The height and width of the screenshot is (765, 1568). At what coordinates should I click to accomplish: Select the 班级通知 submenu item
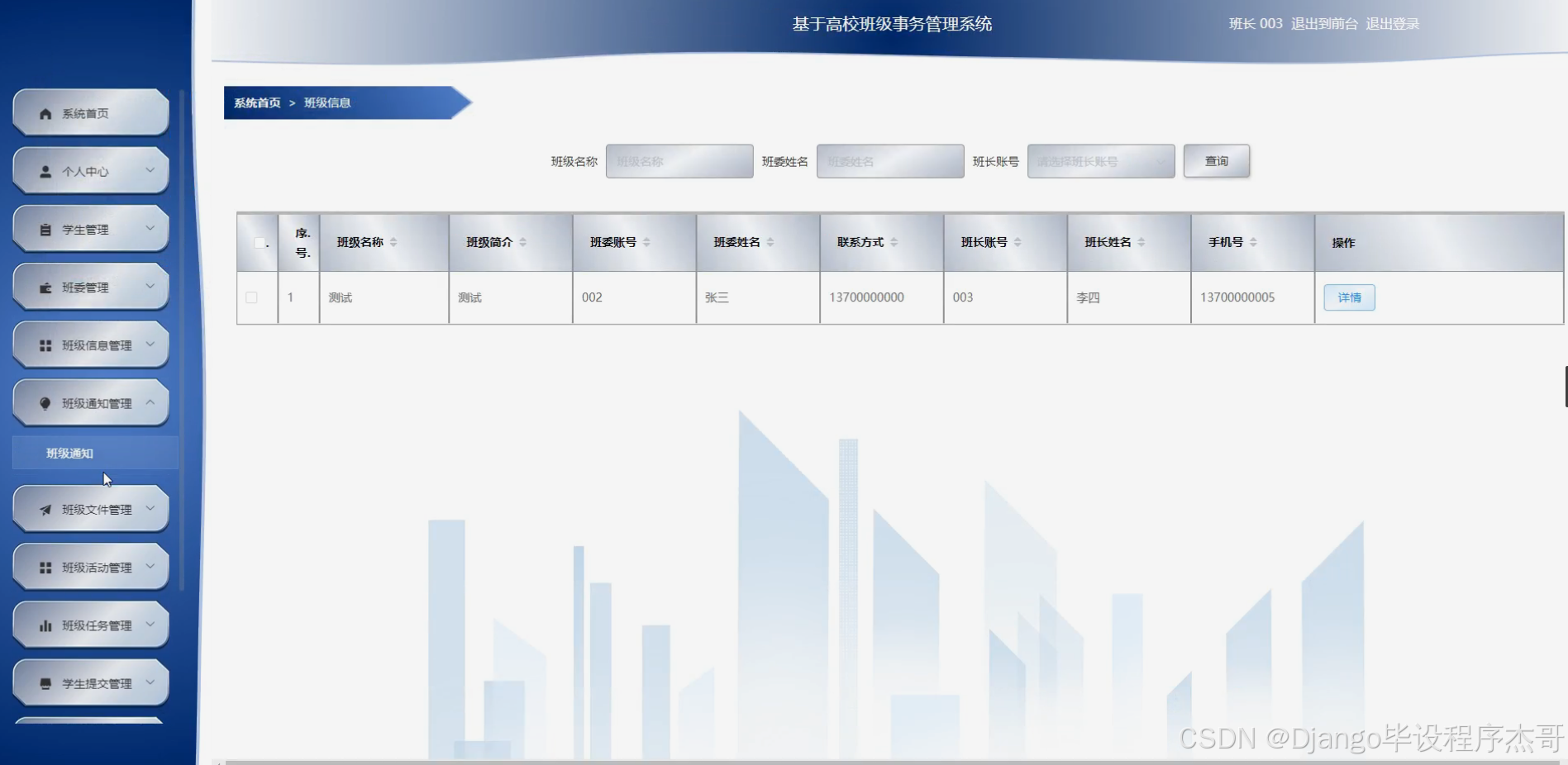(95, 453)
